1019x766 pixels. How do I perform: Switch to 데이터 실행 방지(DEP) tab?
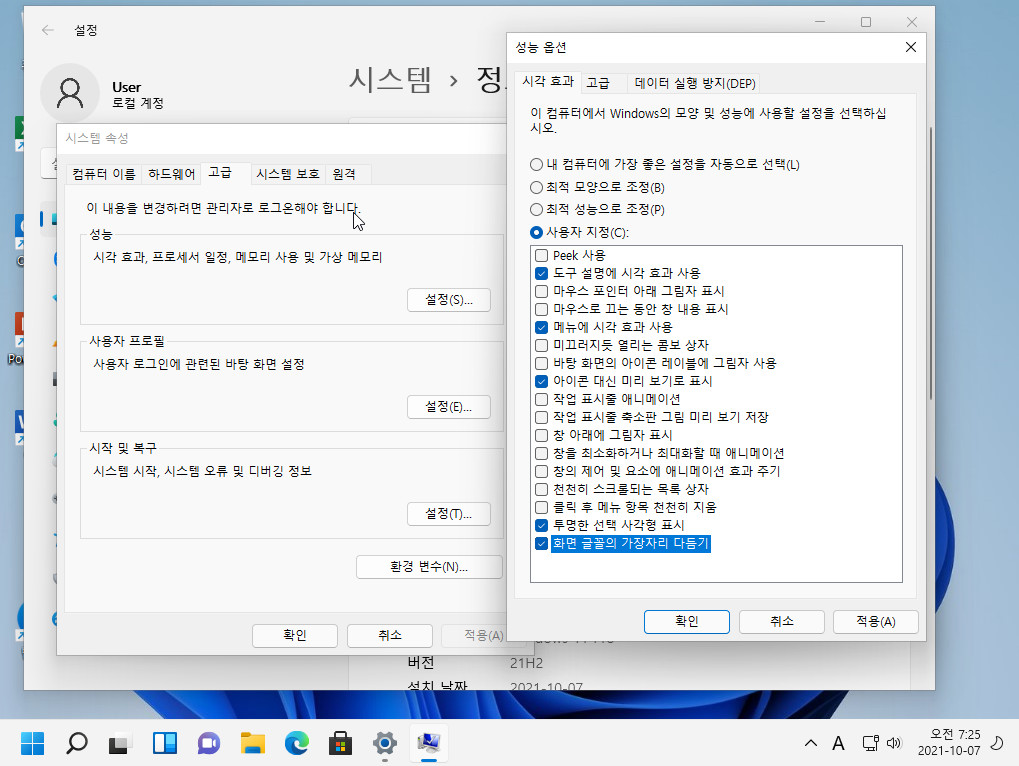(695, 83)
